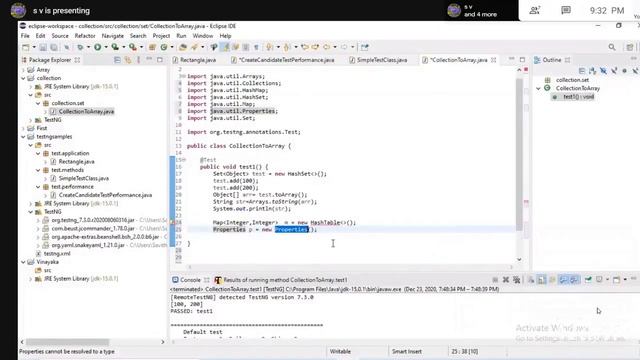Image resolution: width=640 pixels, height=360 pixels.
Task: Open the Debug button dropdown arrow
Action: pyautogui.click(x=88, y=47)
